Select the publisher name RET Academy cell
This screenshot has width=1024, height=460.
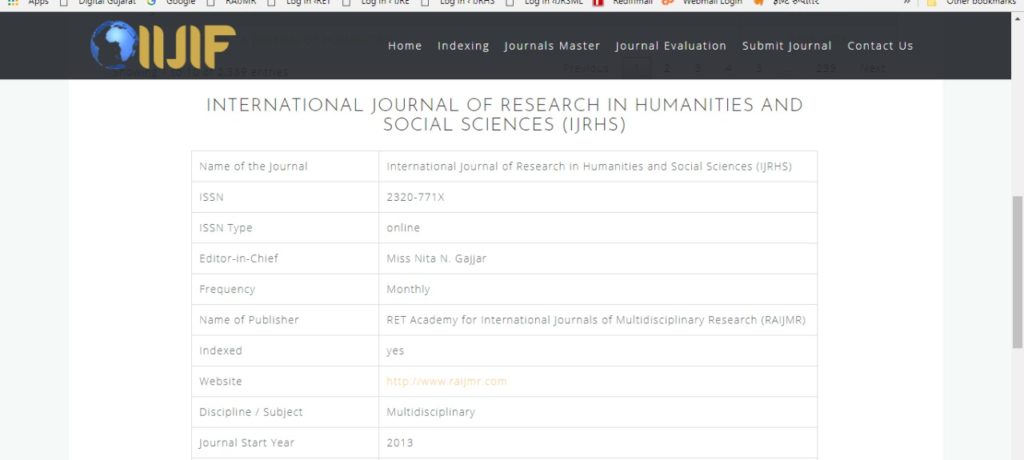[596, 320]
